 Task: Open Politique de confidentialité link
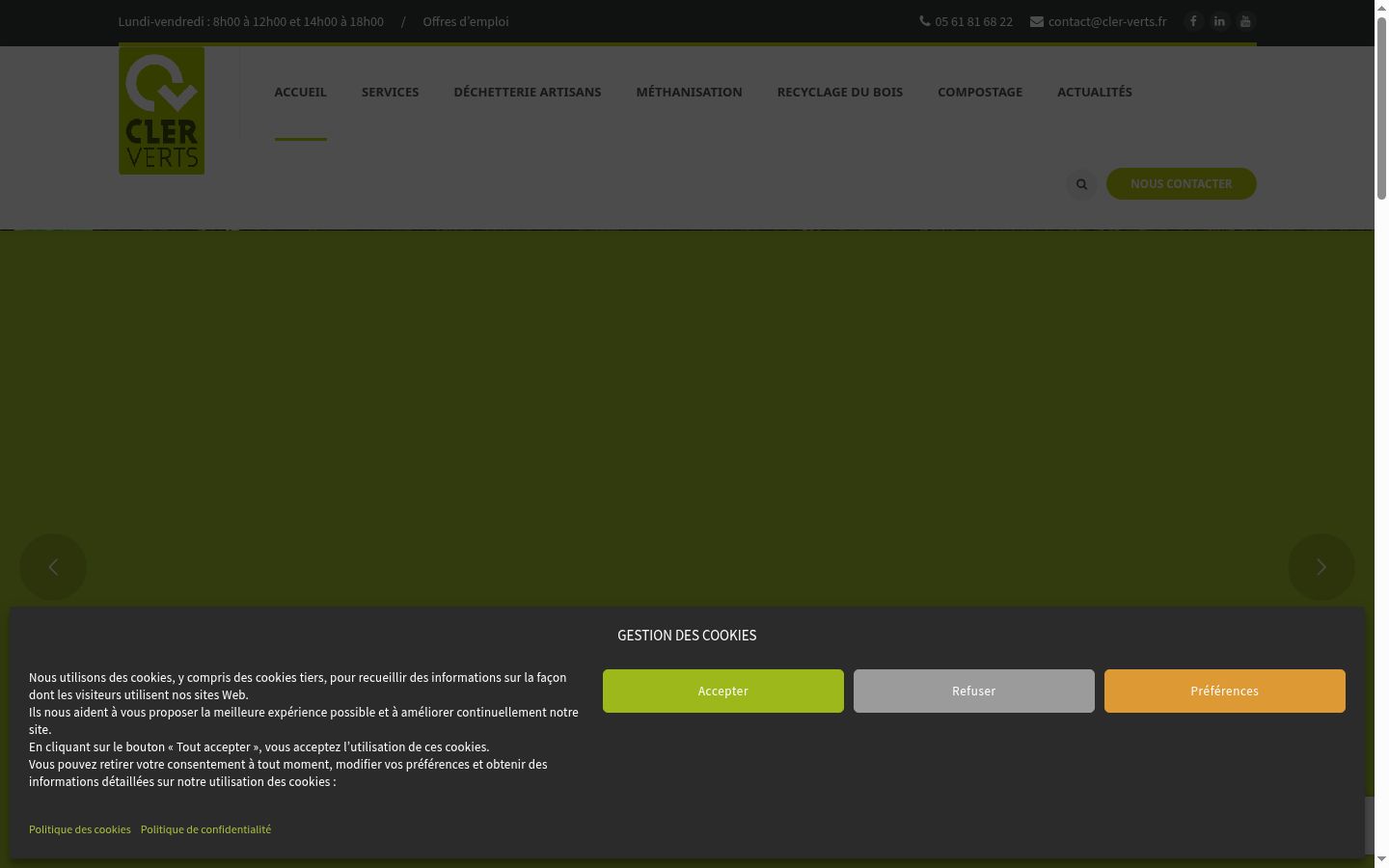[x=205, y=829]
